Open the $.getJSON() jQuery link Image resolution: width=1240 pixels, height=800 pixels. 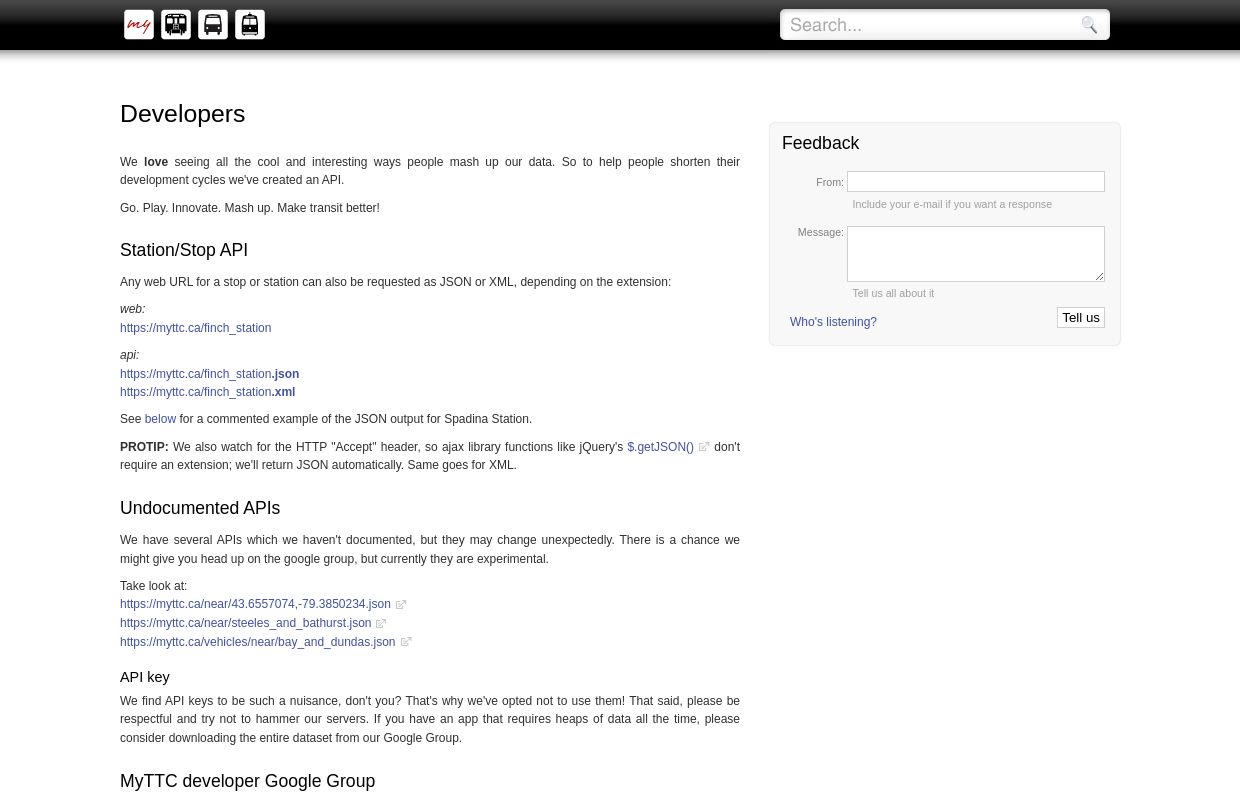coord(660,447)
